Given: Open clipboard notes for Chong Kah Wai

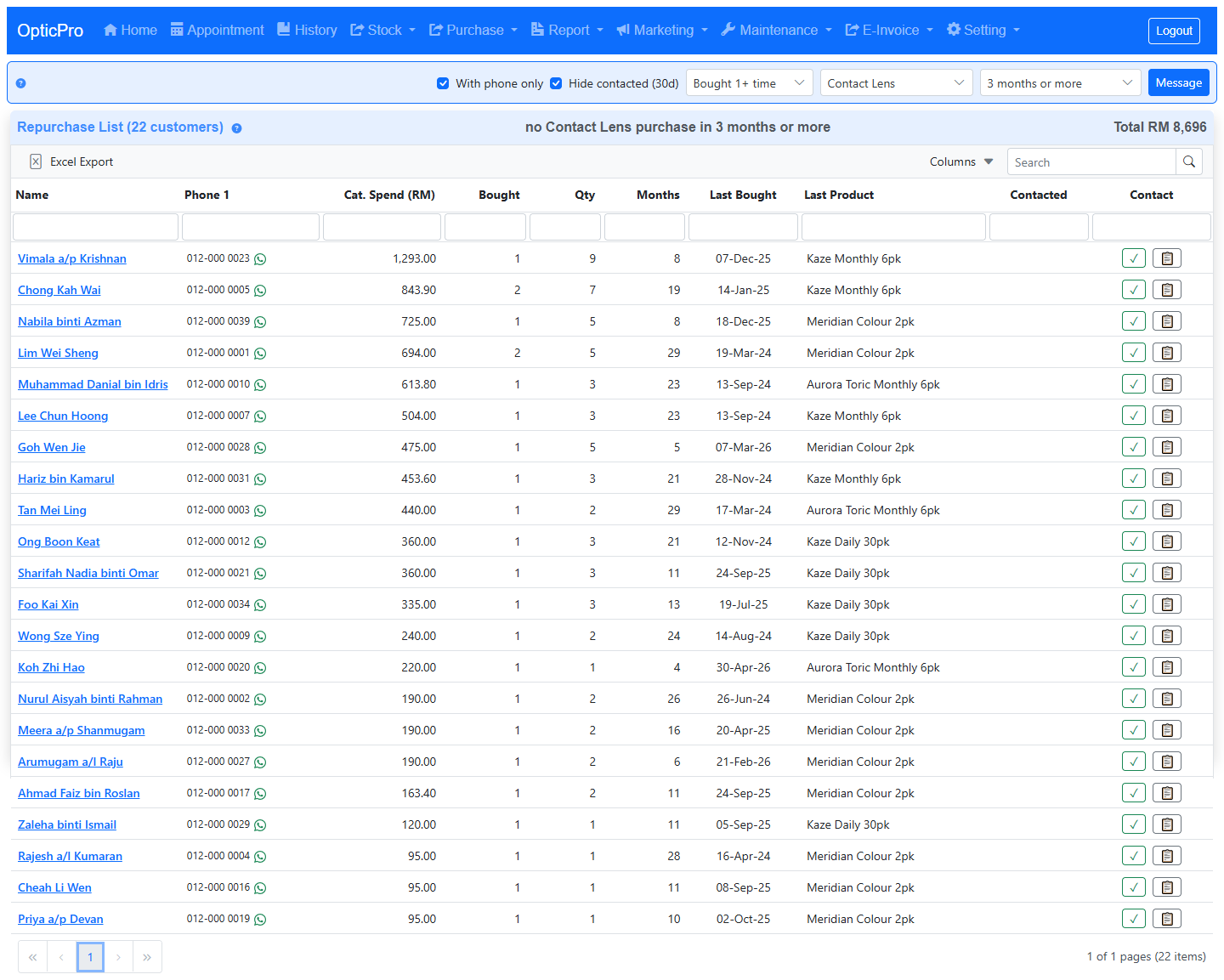Looking at the screenshot, I should point(1167,290).
